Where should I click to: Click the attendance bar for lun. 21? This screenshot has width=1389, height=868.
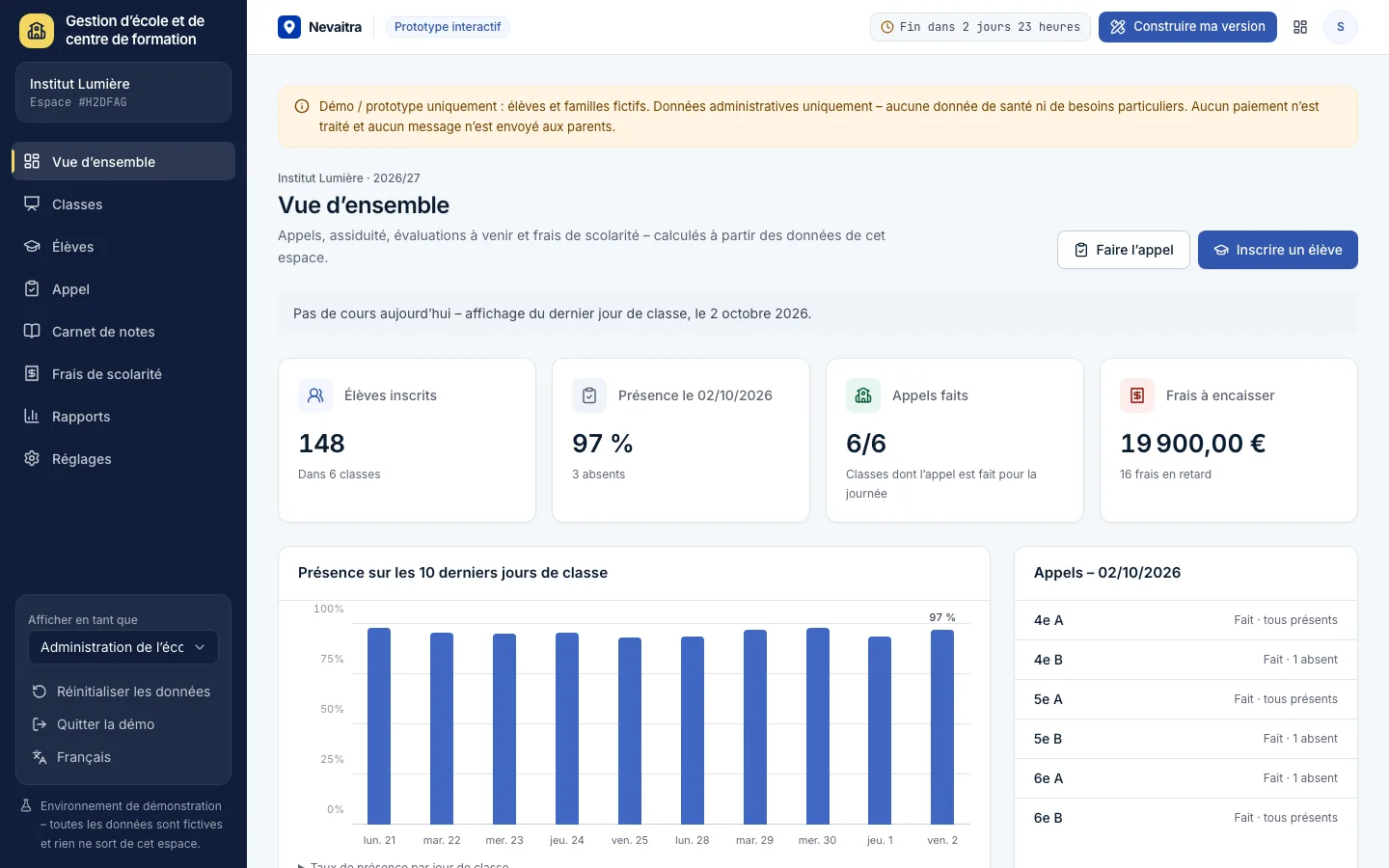[379, 726]
